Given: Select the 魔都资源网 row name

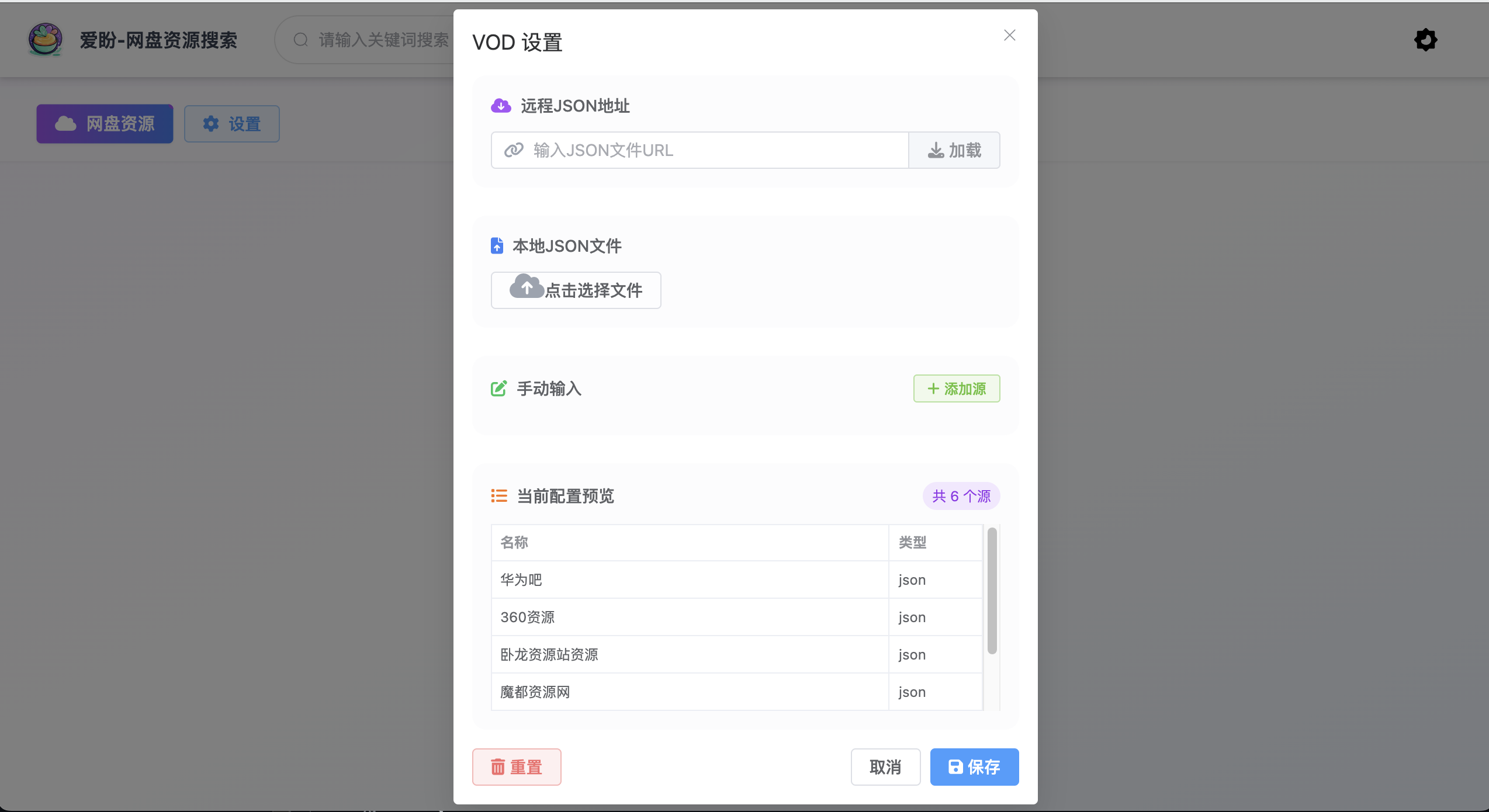Looking at the screenshot, I should point(535,692).
